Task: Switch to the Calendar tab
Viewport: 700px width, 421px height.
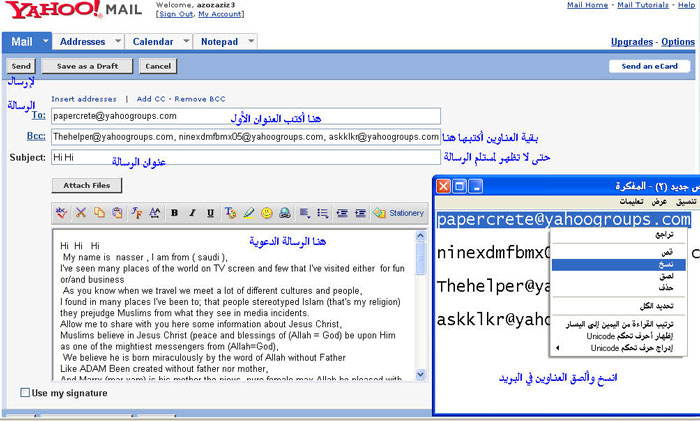Action: 153,42
